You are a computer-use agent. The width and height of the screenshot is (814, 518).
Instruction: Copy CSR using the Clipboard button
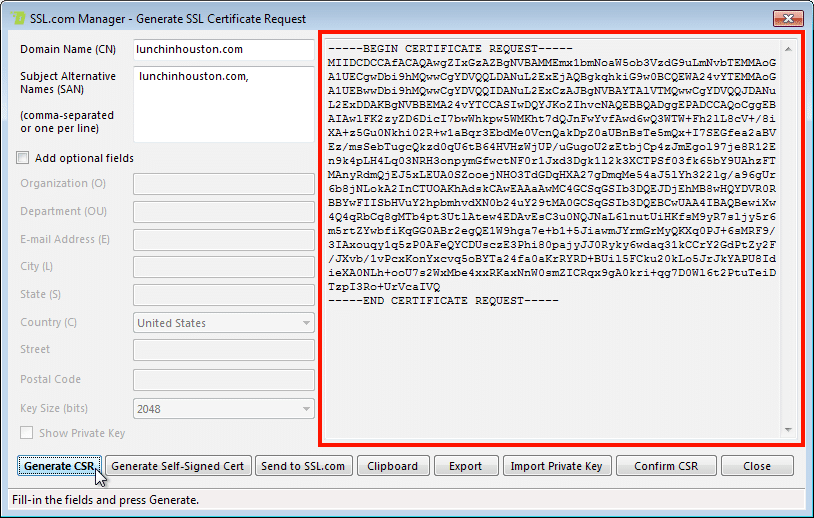coord(393,466)
